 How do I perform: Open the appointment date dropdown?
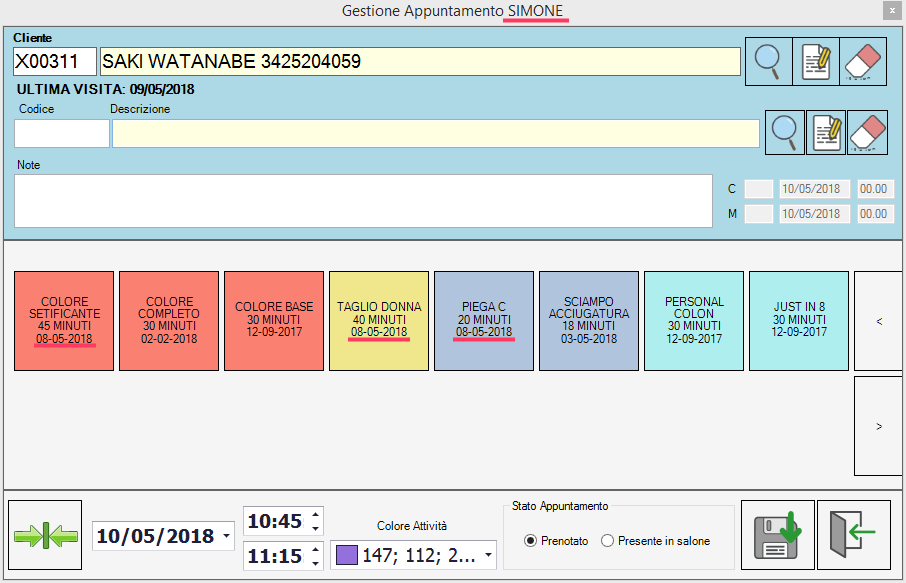(226, 537)
